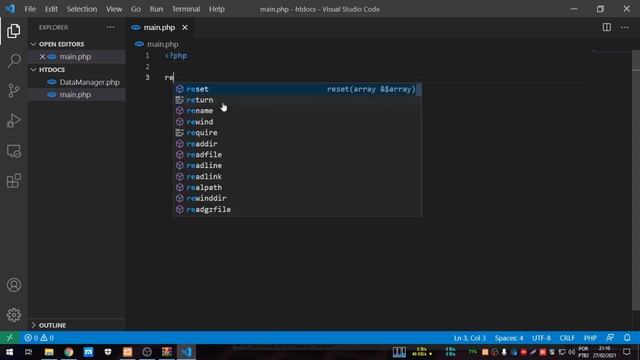Choose the realpath suggestion
The width and height of the screenshot is (640, 360).
(297, 187)
